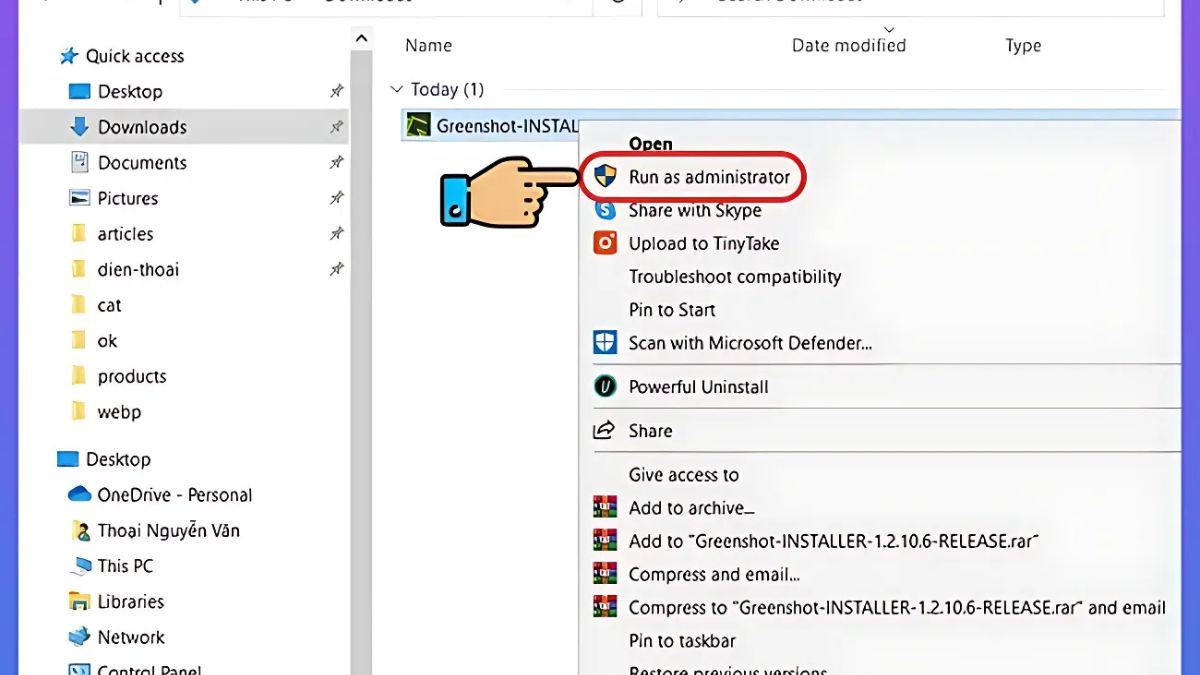Select Upload to TinyTake
The width and height of the screenshot is (1200, 675).
[704, 243]
